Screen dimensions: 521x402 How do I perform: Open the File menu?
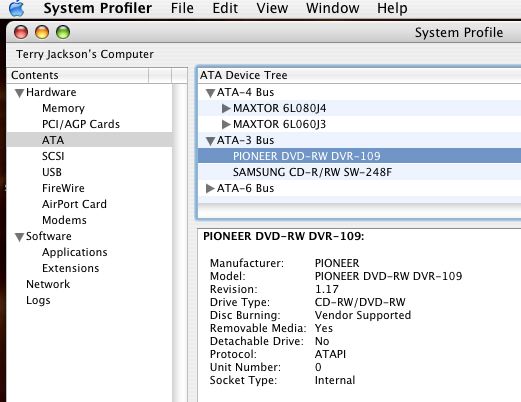point(182,8)
